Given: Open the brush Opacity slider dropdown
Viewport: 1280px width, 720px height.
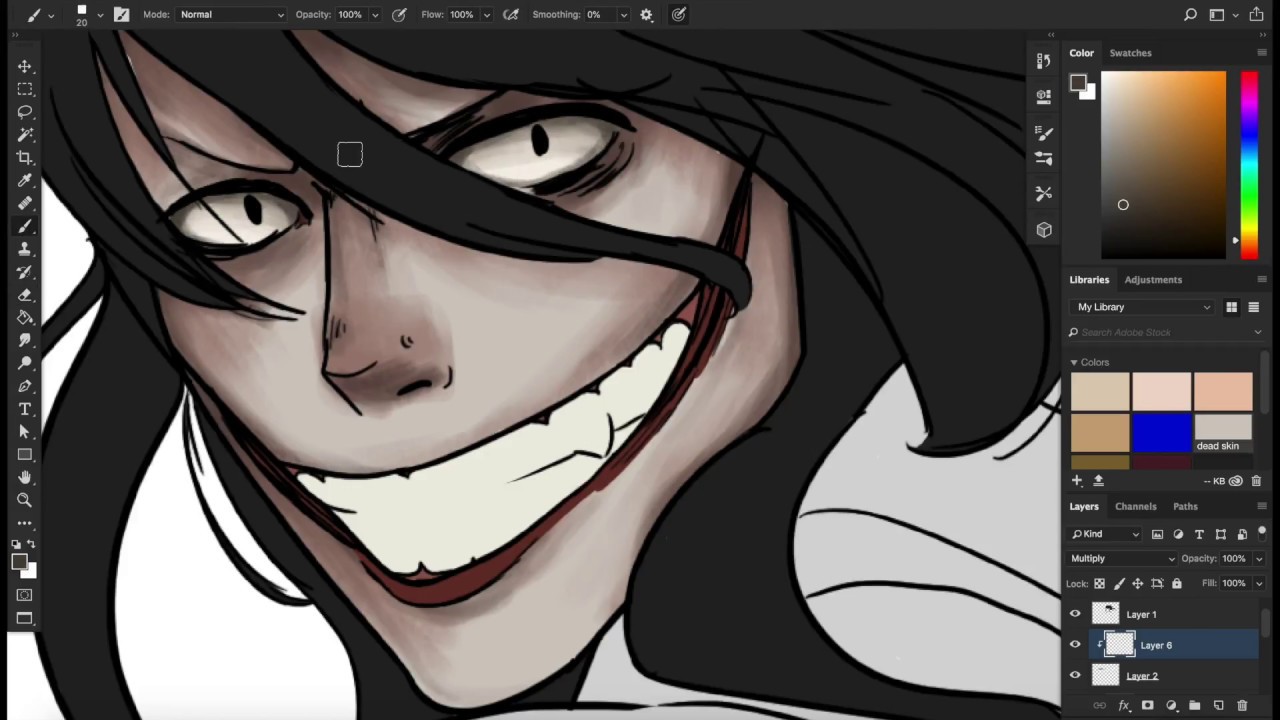Looking at the screenshot, I should point(375,15).
